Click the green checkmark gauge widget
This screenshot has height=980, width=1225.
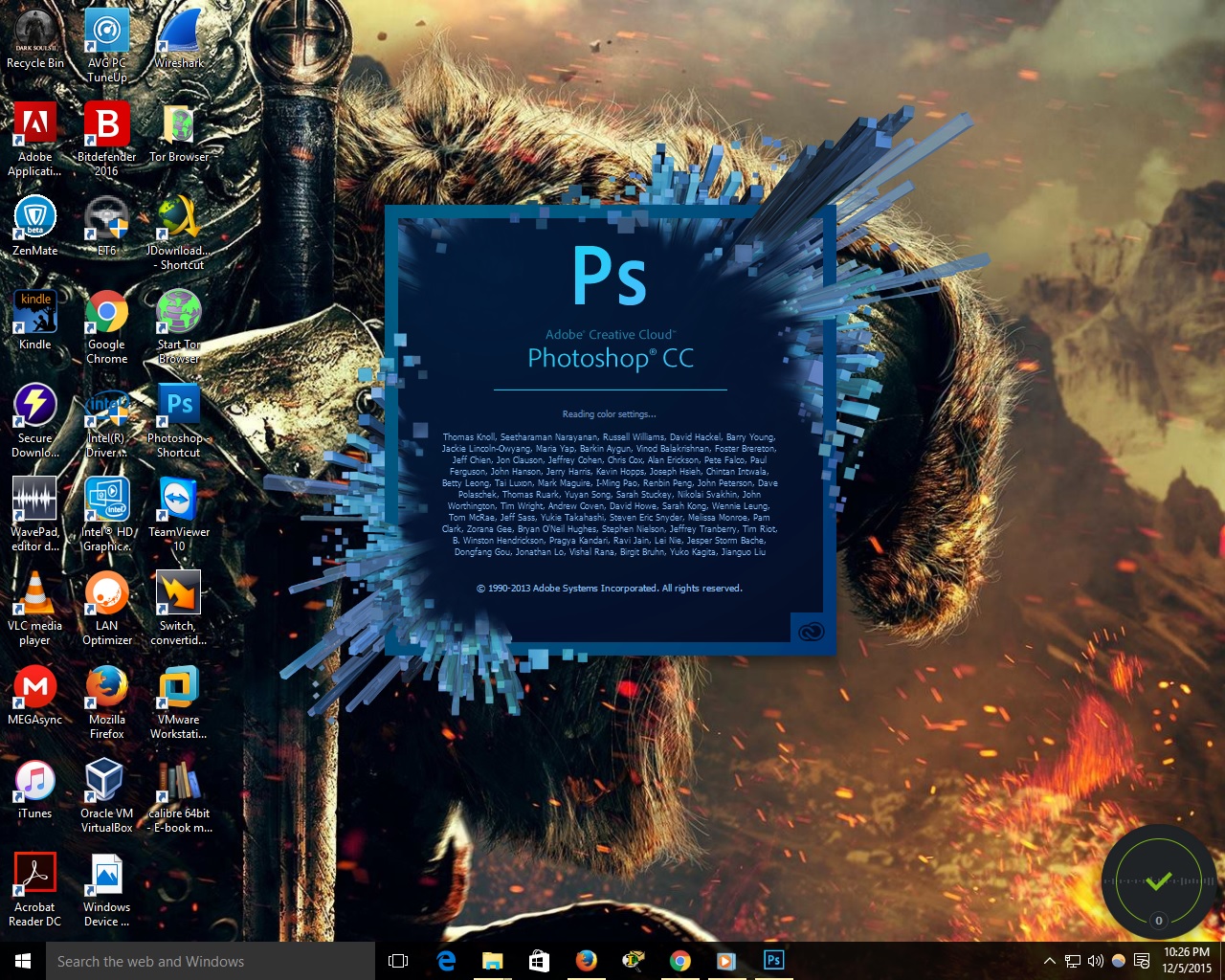pos(1159,881)
